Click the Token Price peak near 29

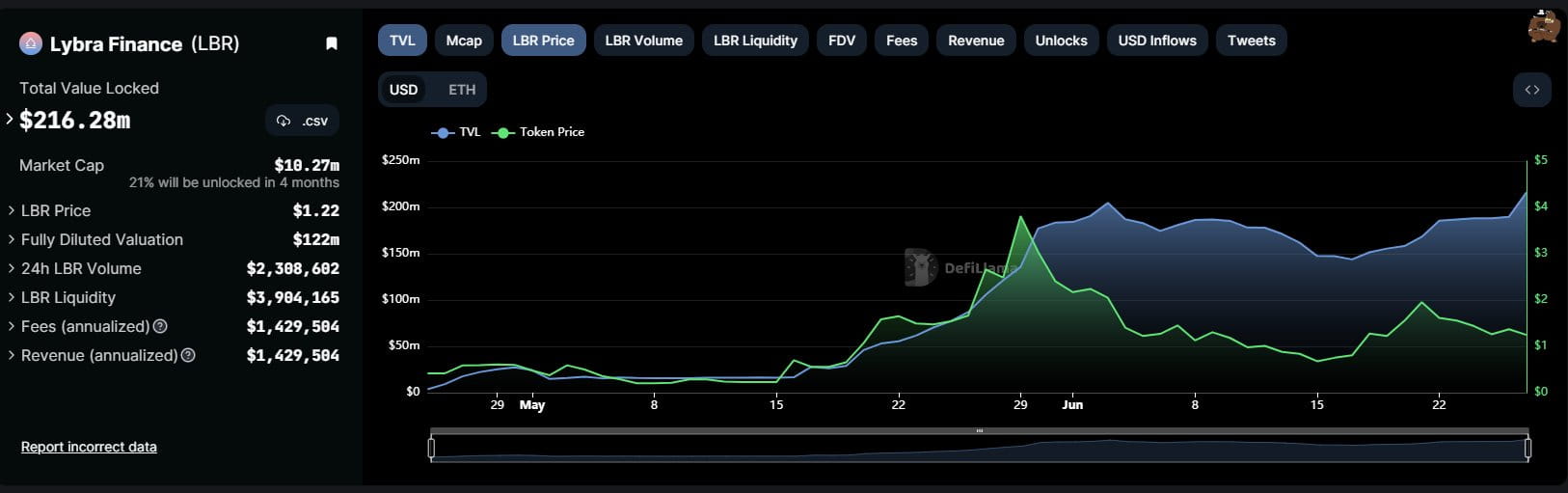click(1020, 216)
